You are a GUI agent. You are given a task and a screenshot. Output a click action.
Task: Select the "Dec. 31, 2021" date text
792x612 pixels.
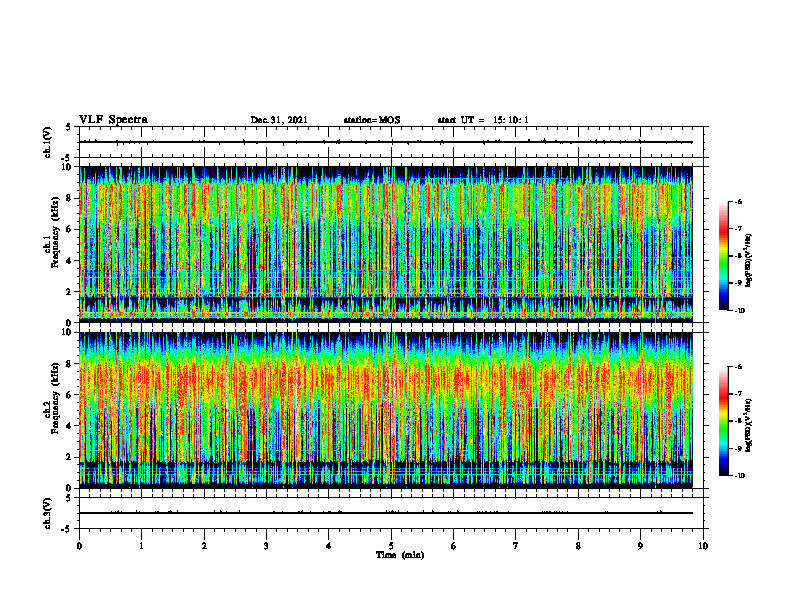pos(279,120)
